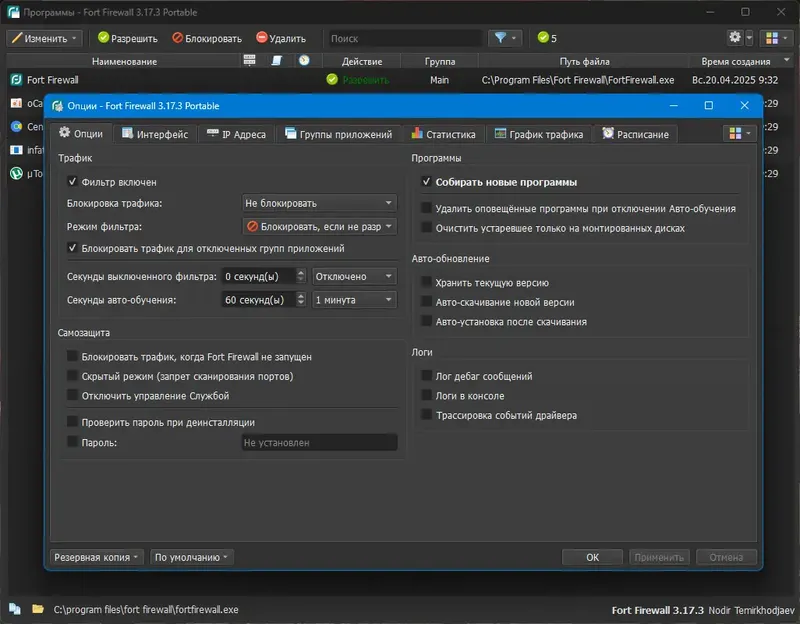Image resolution: width=800 pixels, height=624 pixels.
Task: Click the keyboard-like column icon in table header
Action: (x=249, y=60)
